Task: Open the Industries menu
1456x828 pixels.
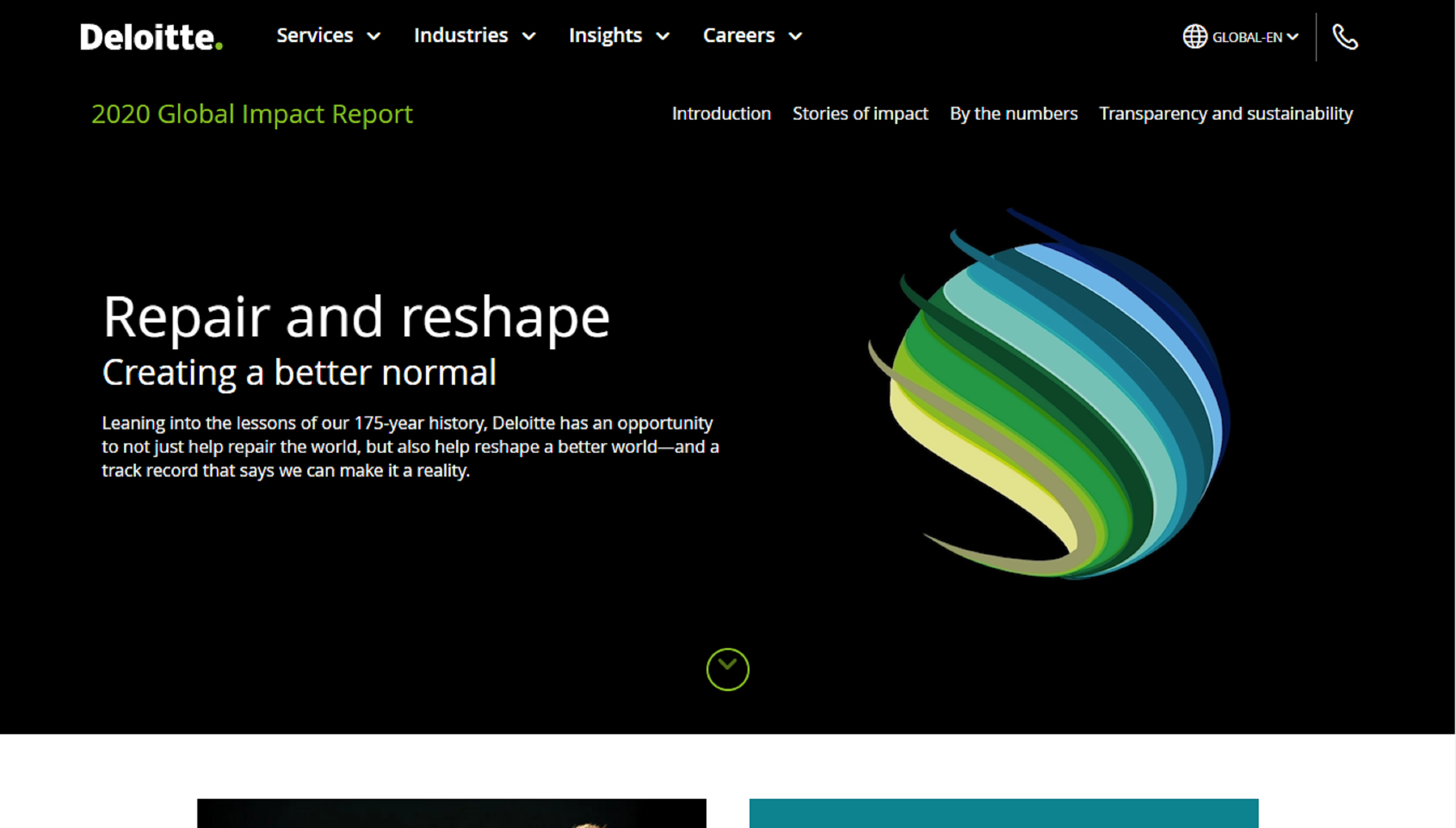Action: (461, 35)
